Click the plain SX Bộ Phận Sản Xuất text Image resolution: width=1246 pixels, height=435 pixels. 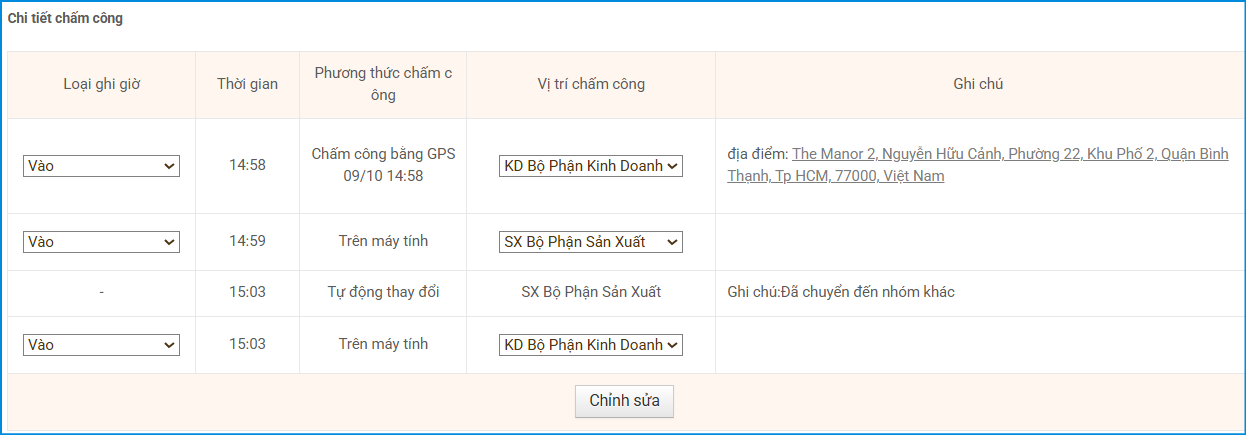click(591, 293)
